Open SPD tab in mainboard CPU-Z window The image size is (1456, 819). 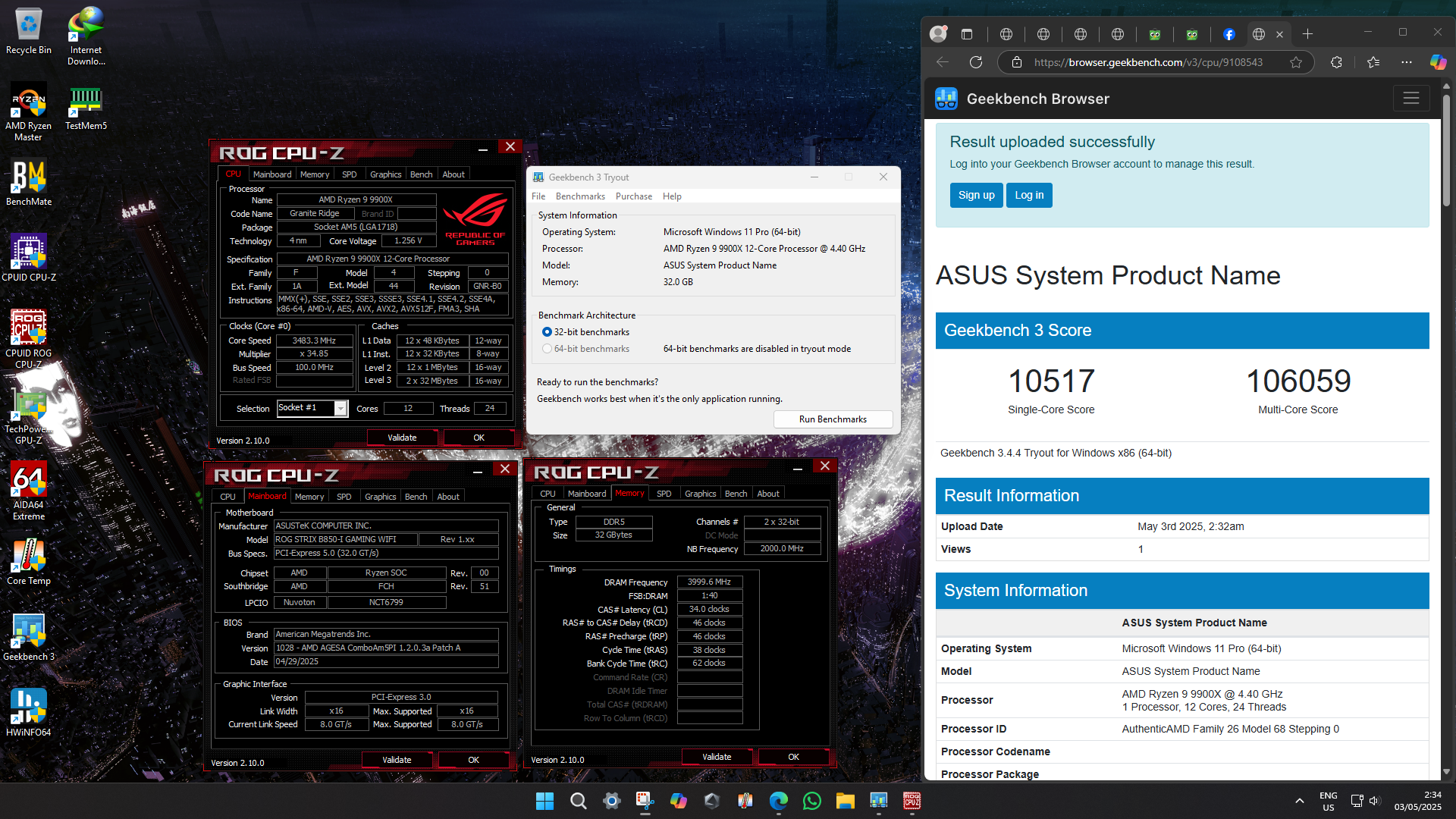[x=344, y=497]
